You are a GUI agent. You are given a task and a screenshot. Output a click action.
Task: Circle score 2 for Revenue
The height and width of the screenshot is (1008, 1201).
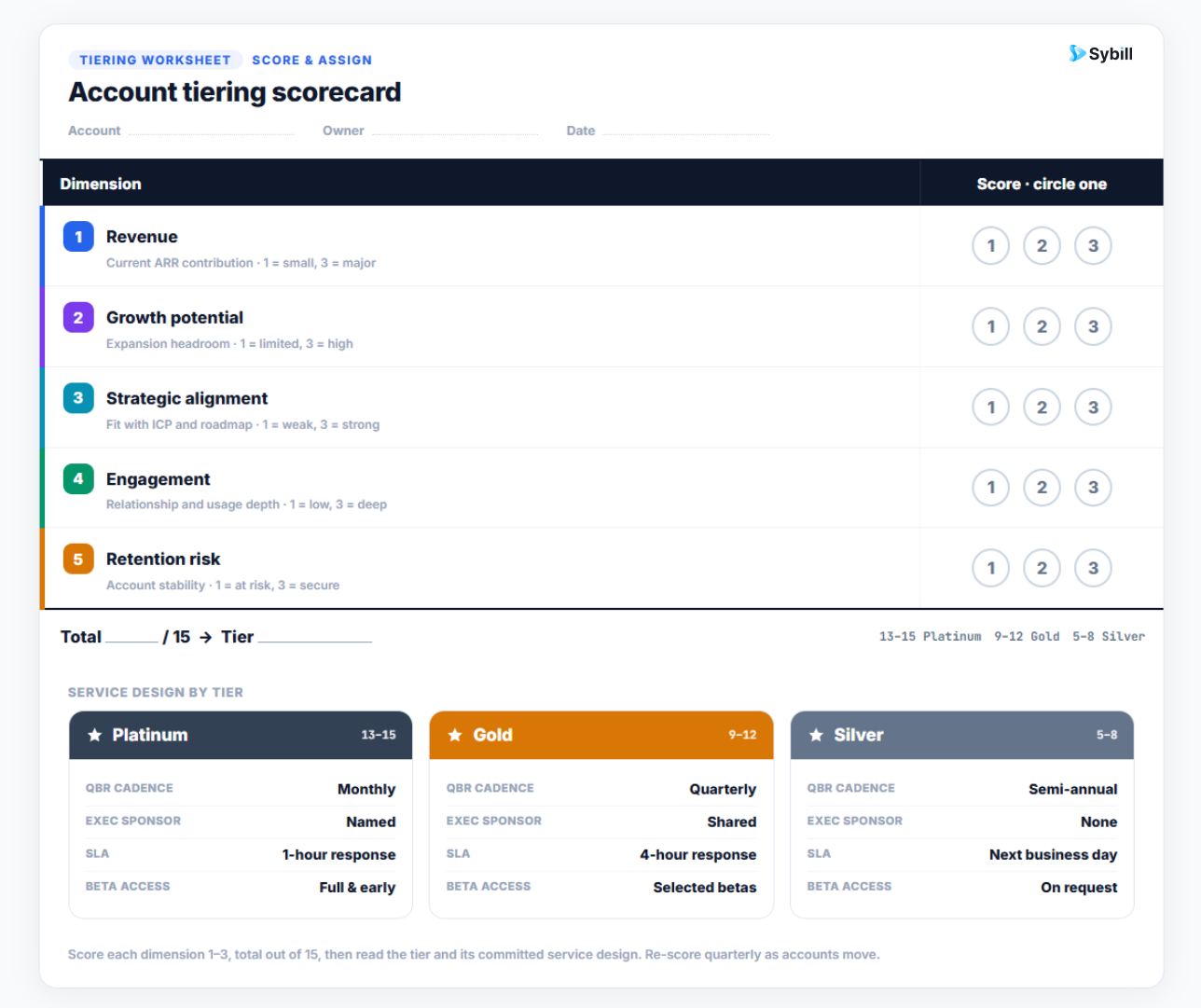pos(1042,246)
